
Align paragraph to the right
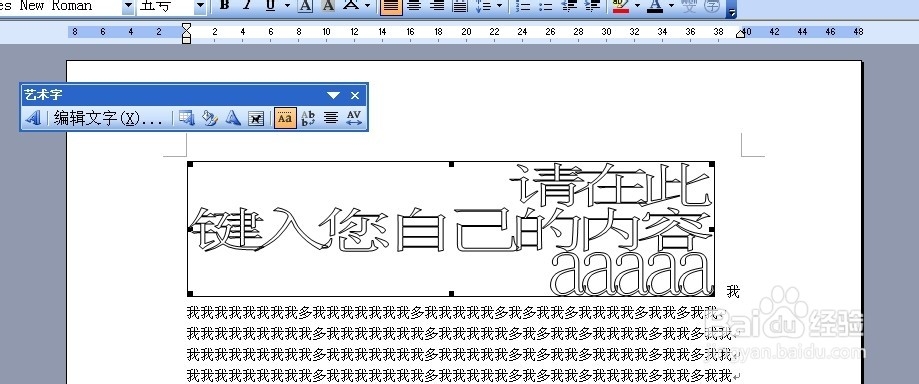(x=437, y=6)
